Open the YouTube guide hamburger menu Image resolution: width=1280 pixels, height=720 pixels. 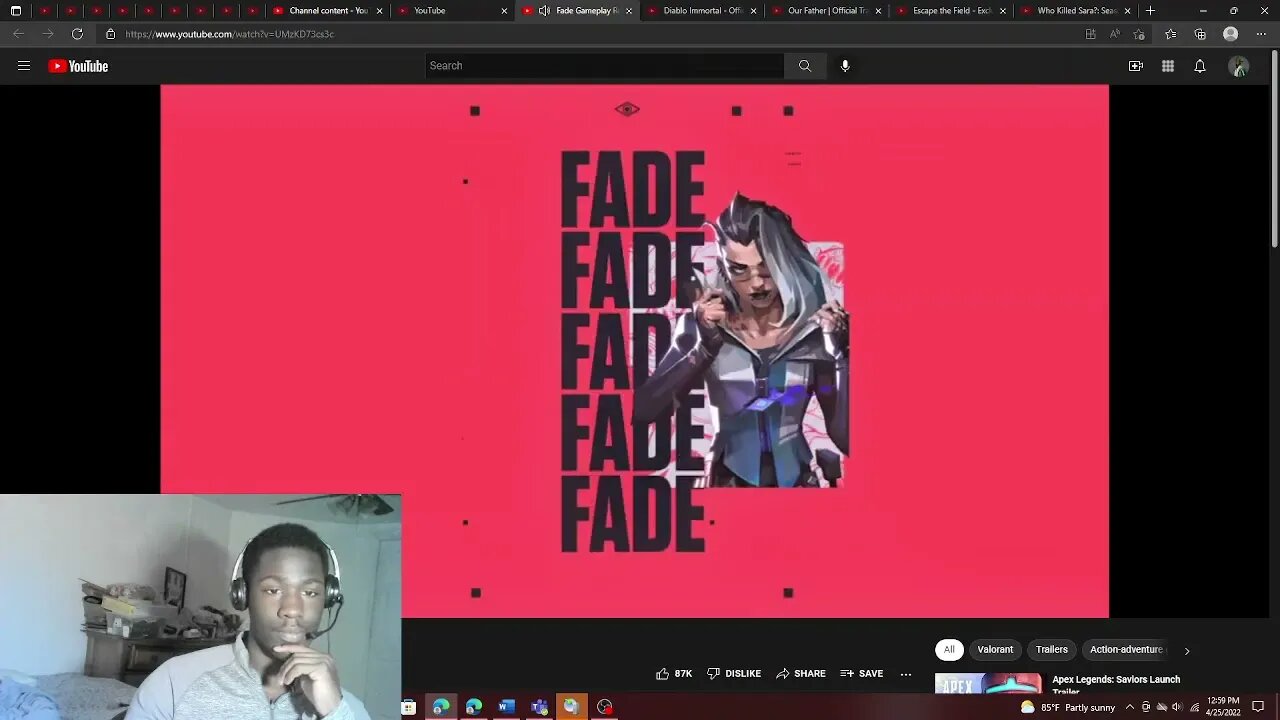(x=24, y=66)
